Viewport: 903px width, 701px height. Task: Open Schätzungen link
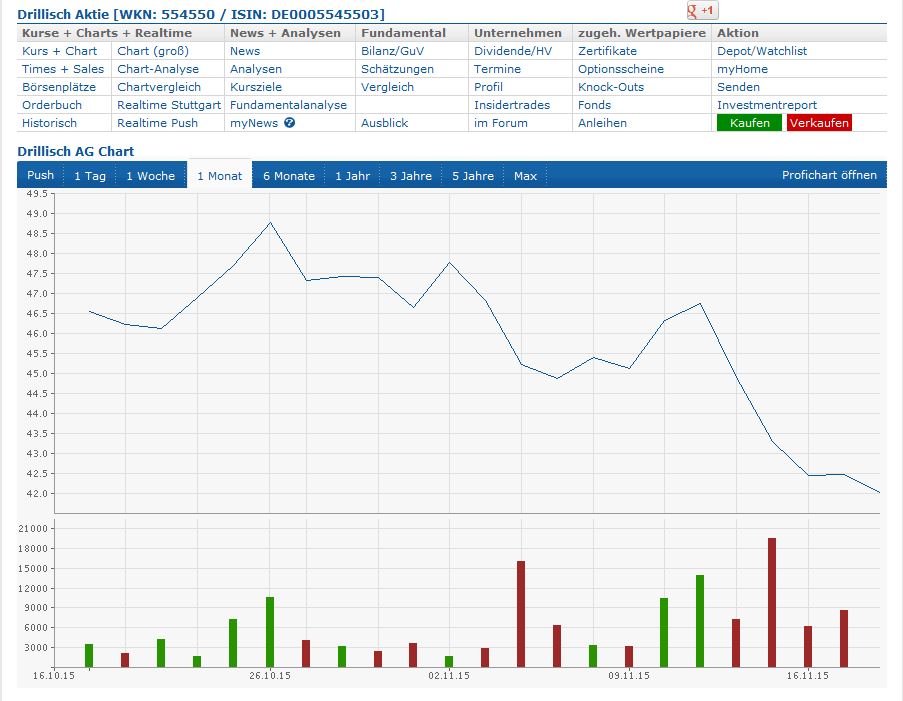(397, 69)
